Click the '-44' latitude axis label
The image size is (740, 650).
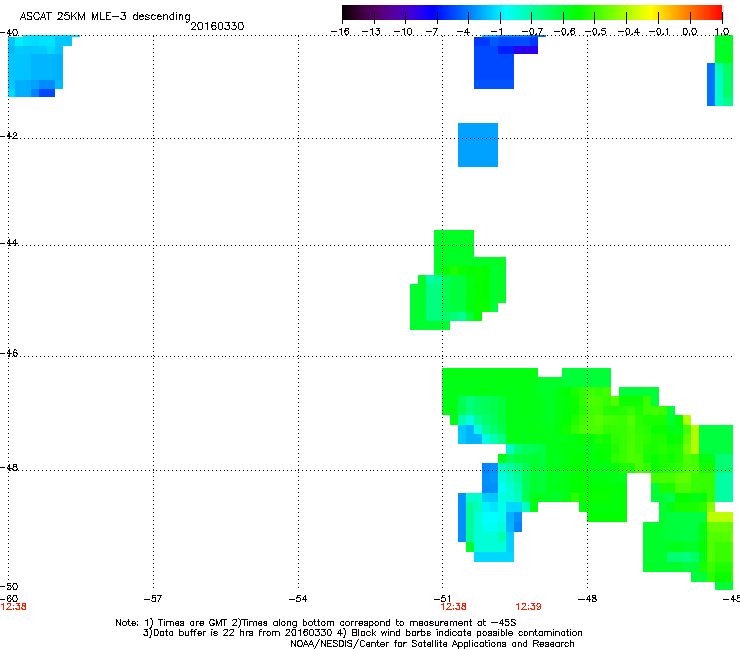point(9,243)
